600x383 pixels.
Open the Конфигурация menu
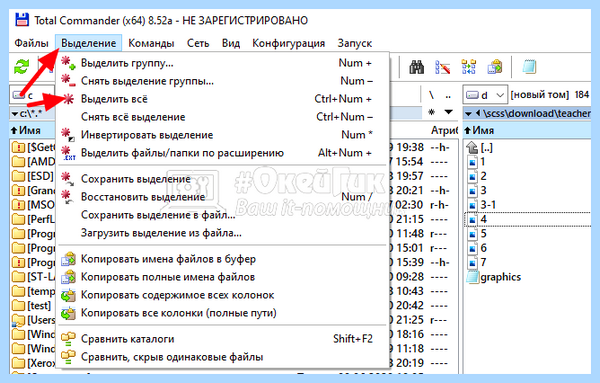click(289, 43)
